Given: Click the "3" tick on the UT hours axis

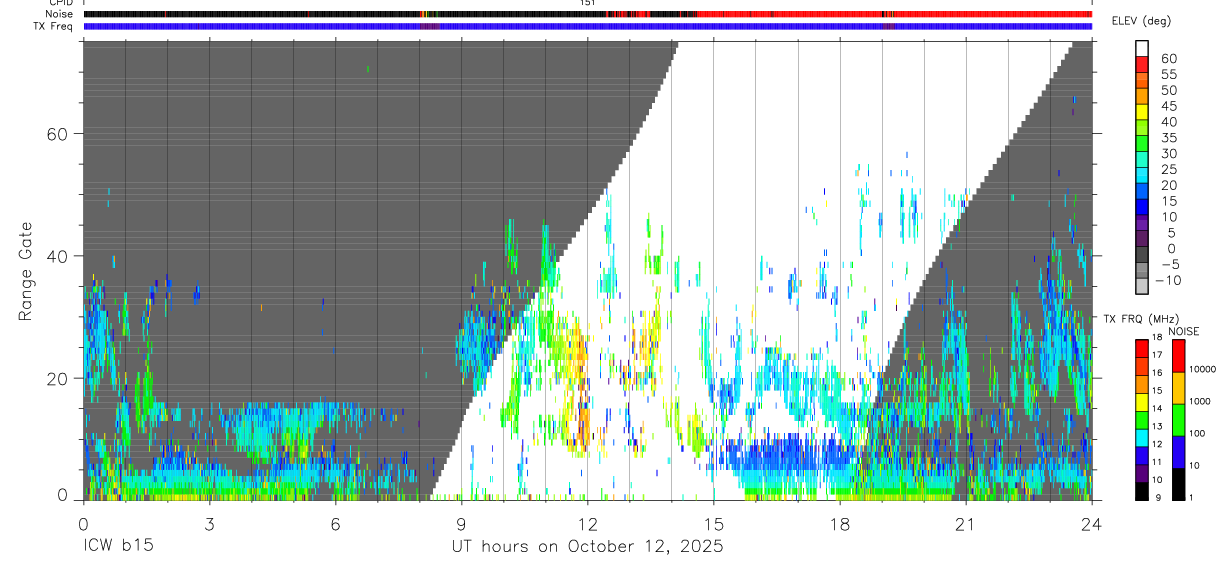Looking at the screenshot, I should coord(211,524).
